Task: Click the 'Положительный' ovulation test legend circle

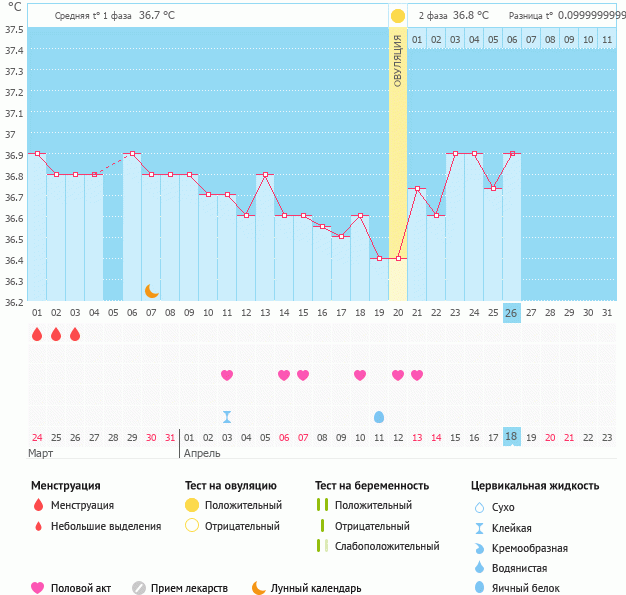Action: pyautogui.click(x=192, y=505)
